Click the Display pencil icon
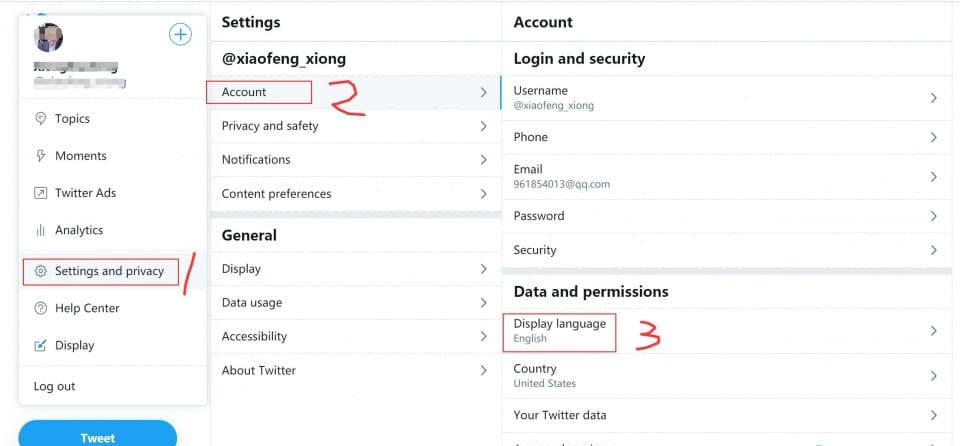This screenshot has height=446, width=960. [41, 346]
